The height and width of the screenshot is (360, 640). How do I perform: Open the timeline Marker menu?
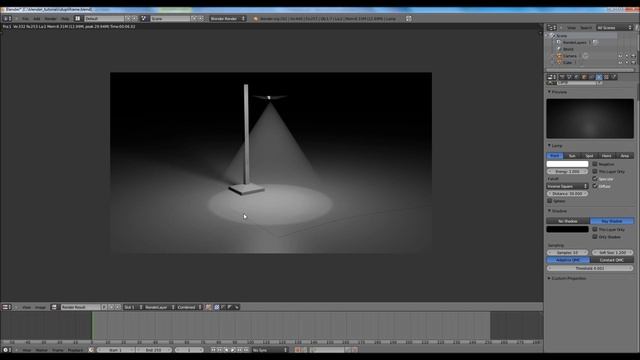(x=42, y=350)
